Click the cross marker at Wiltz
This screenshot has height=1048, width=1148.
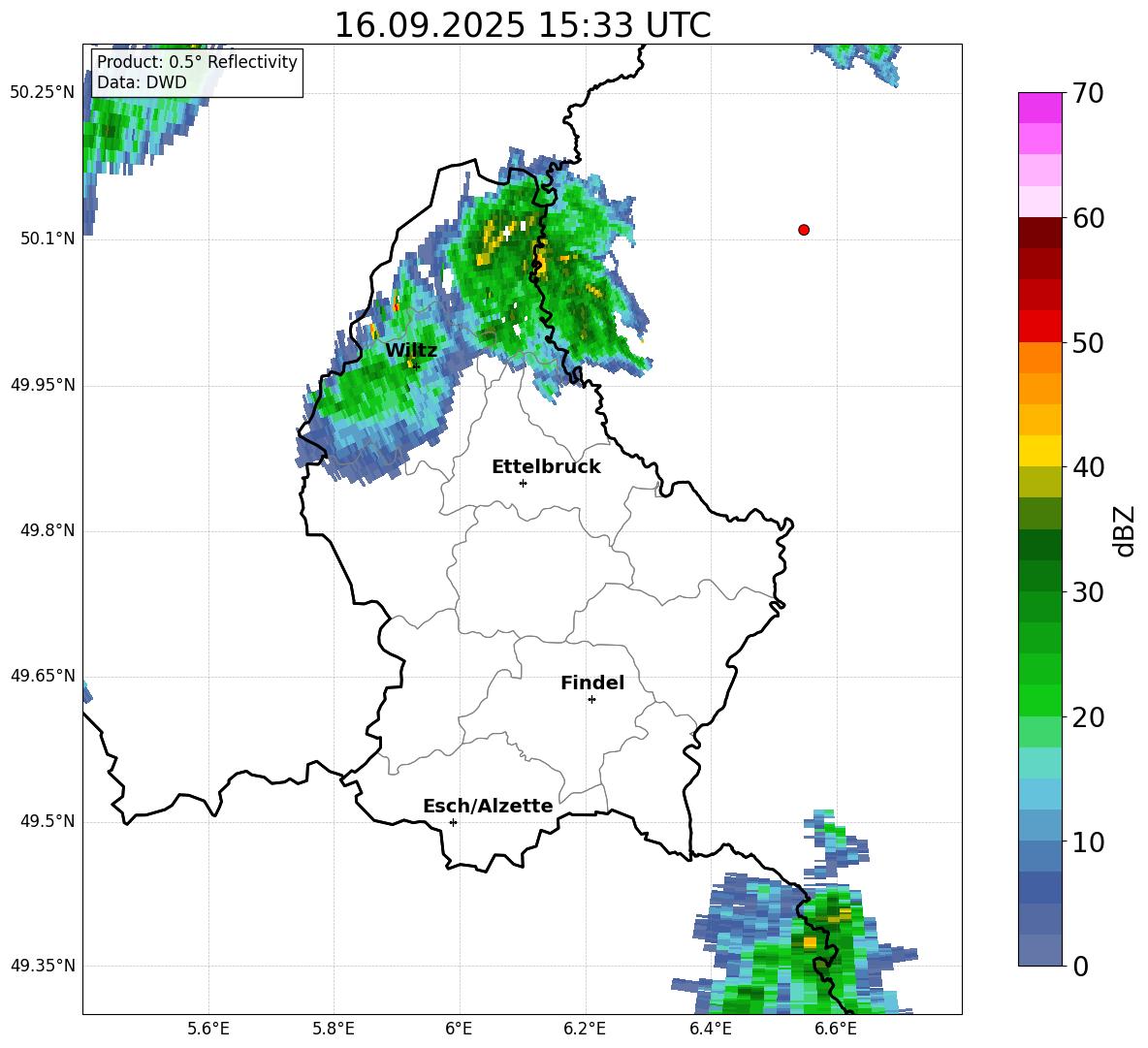[416, 365]
